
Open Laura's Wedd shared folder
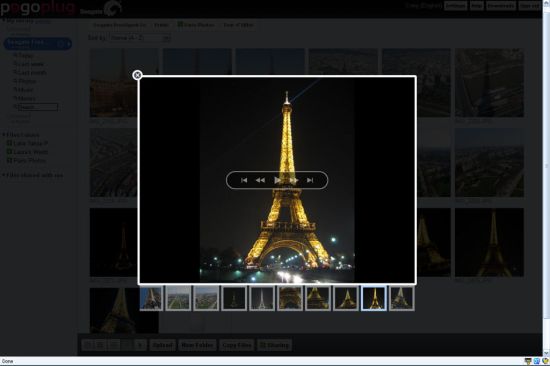click(x=28, y=152)
